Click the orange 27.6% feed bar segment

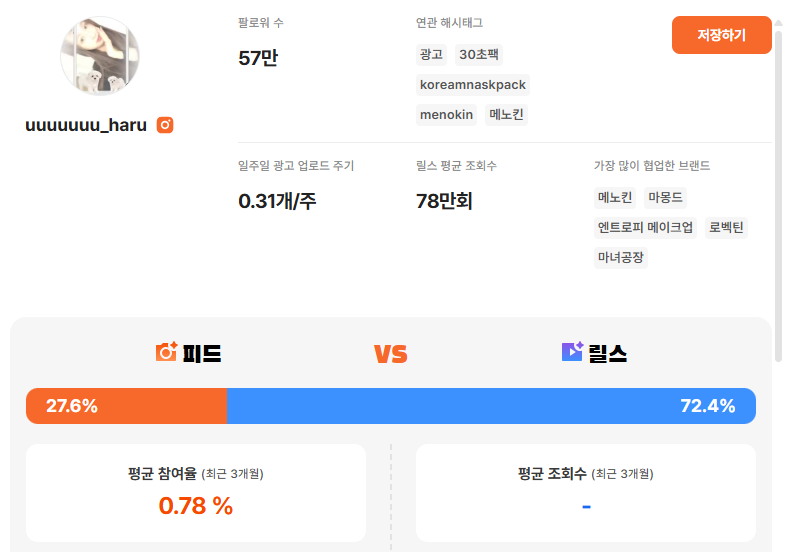coord(127,406)
